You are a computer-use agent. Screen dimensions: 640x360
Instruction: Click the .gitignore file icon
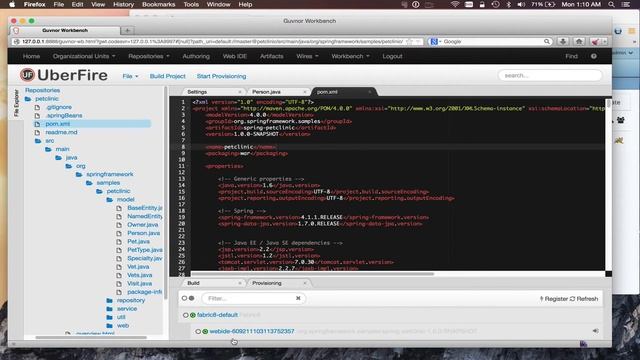tap(38, 107)
